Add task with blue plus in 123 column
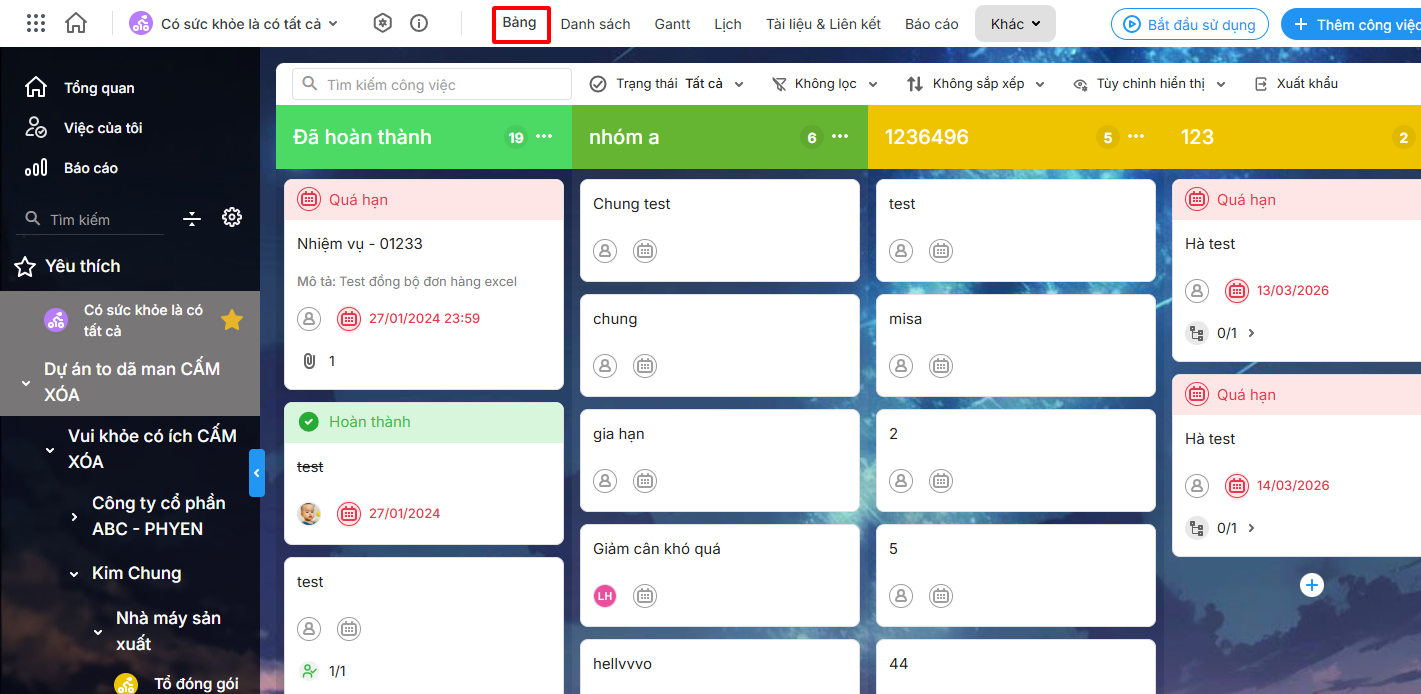 click(x=1312, y=585)
